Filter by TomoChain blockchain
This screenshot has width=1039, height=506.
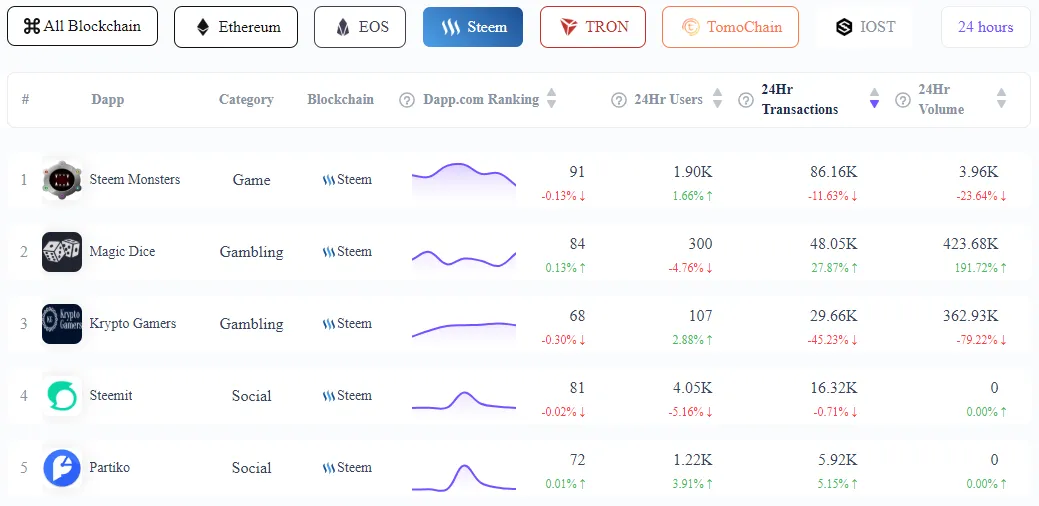click(x=730, y=27)
